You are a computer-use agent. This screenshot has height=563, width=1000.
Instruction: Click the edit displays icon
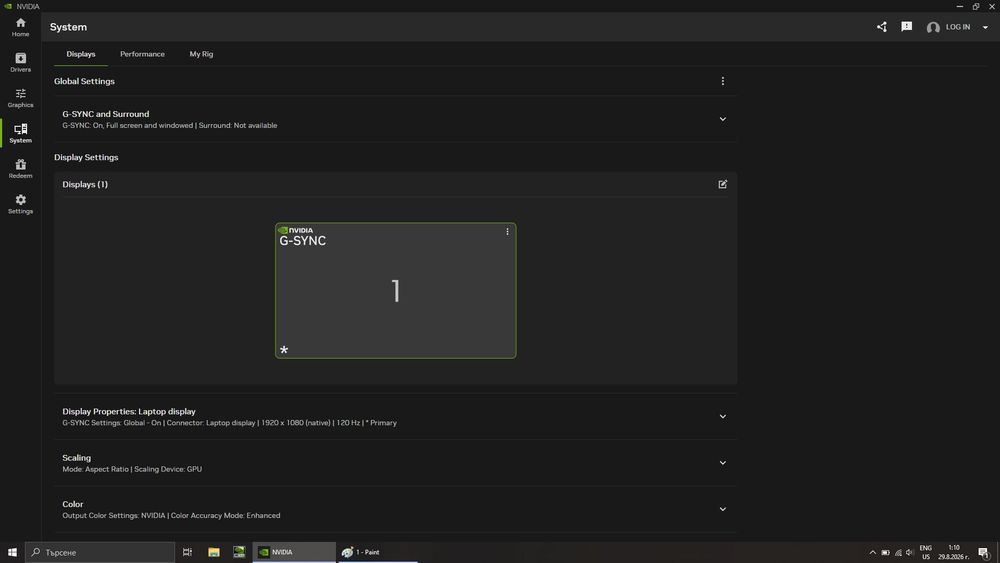coord(723,184)
